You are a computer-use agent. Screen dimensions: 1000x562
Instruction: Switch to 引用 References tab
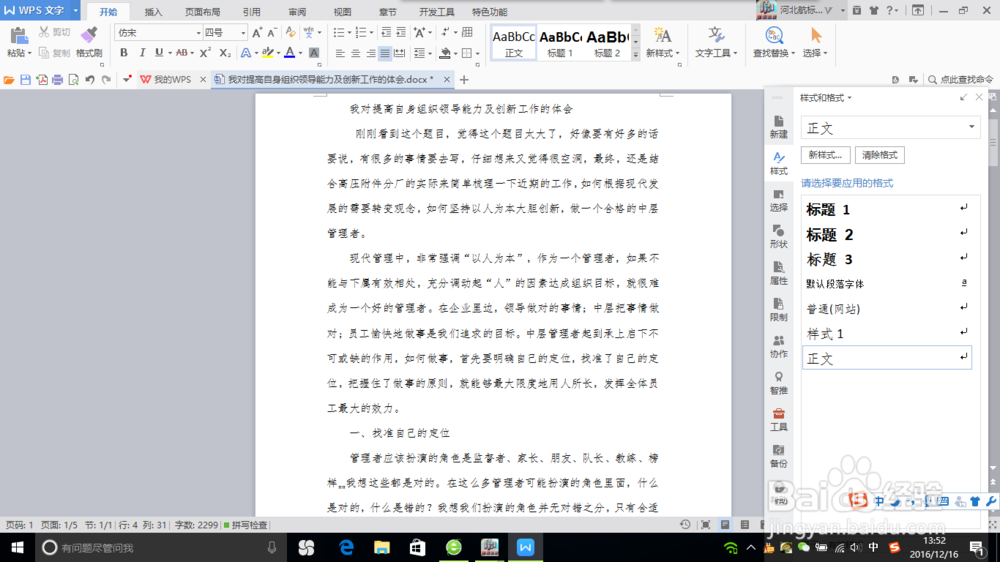[251, 11]
